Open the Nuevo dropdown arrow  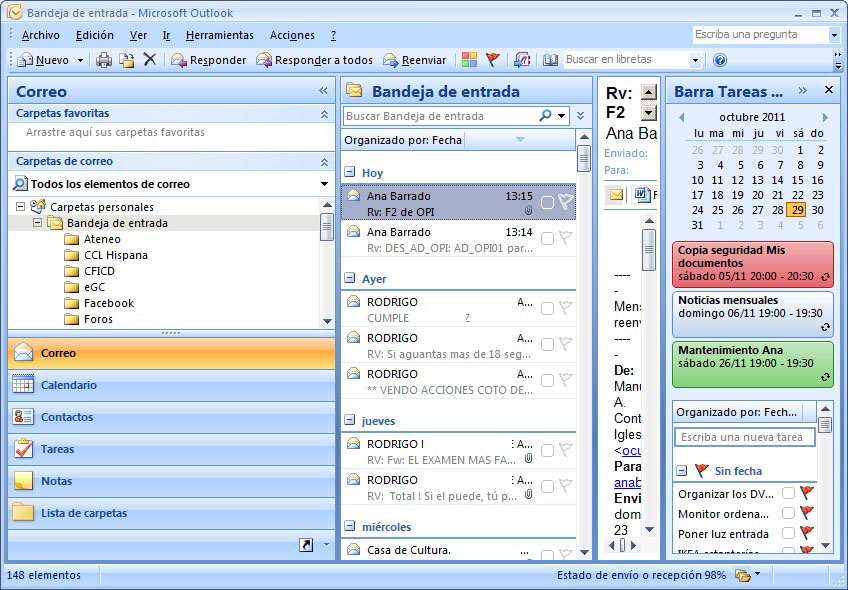pyautogui.click(x=80, y=60)
